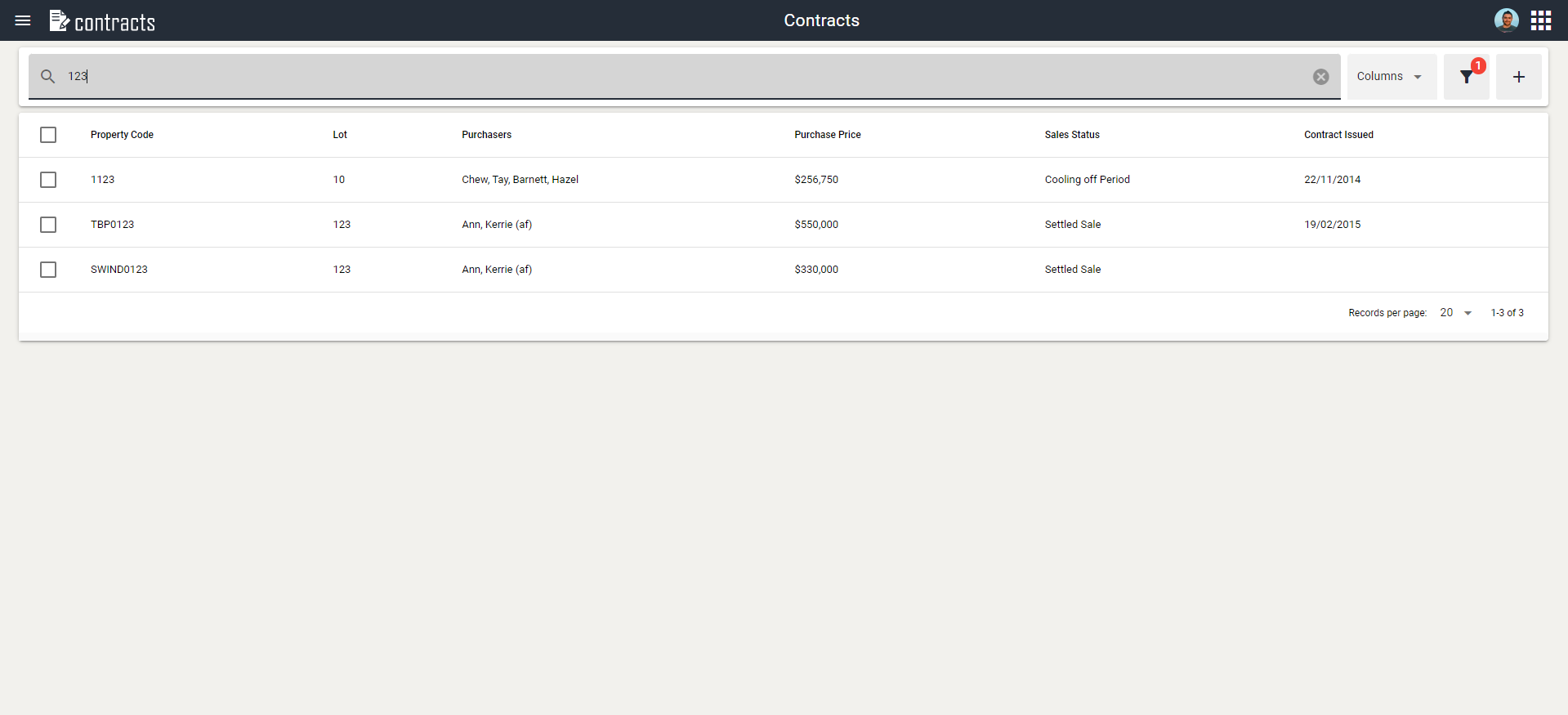
Task: Click the search magnifier icon
Action: [x=48, y=76]
